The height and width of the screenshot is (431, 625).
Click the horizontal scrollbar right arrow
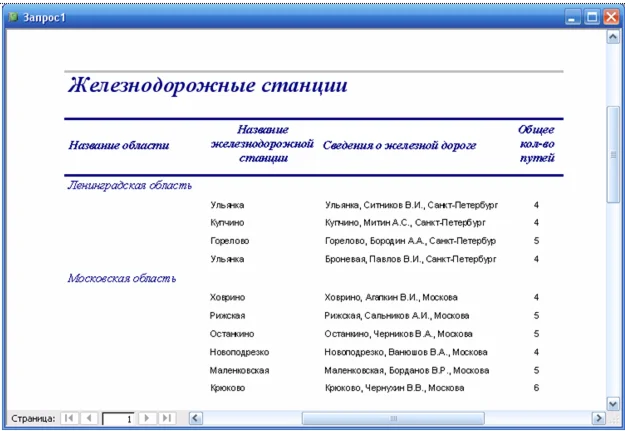point(598,418)
